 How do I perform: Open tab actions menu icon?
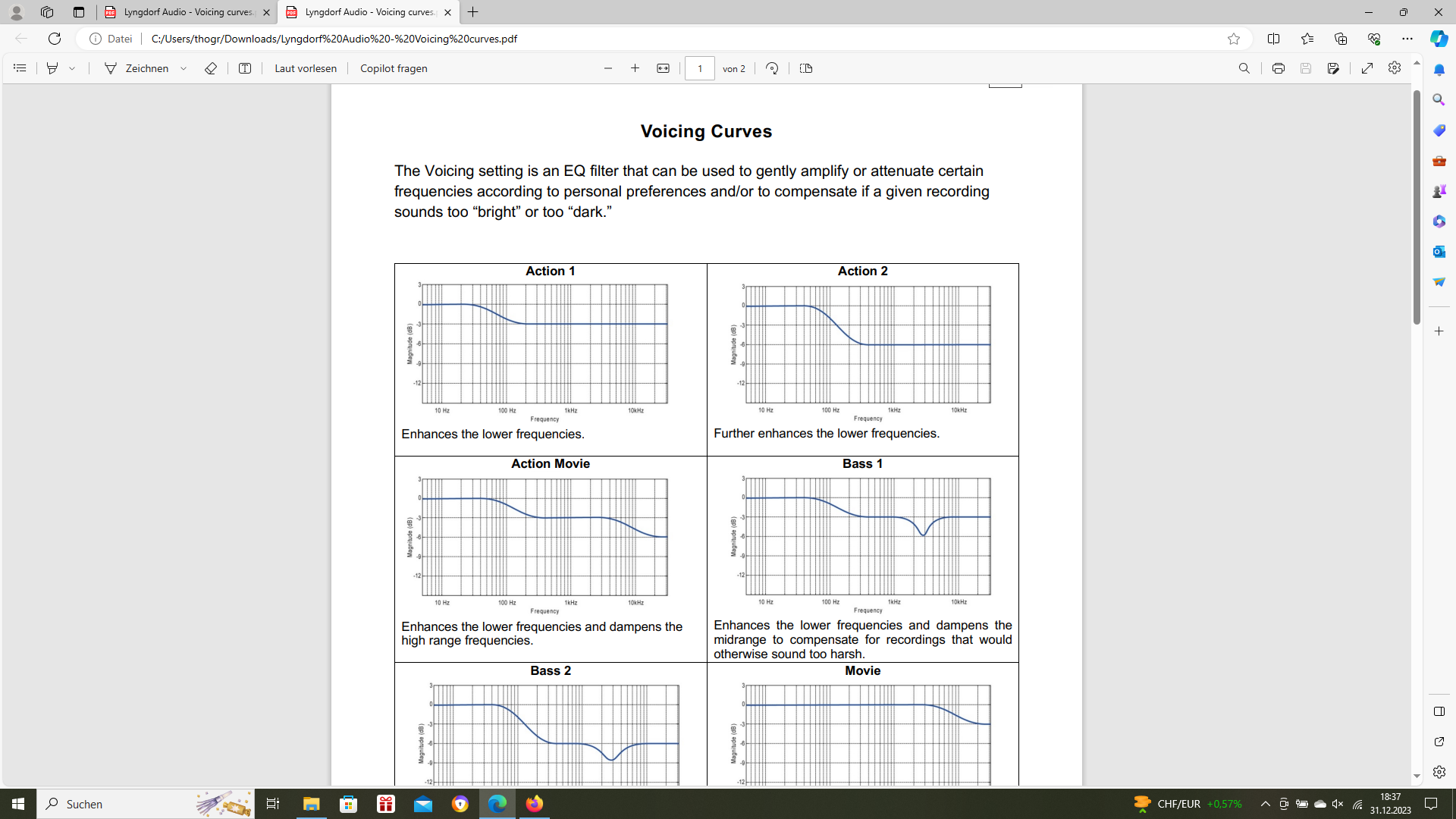point(79,12)
